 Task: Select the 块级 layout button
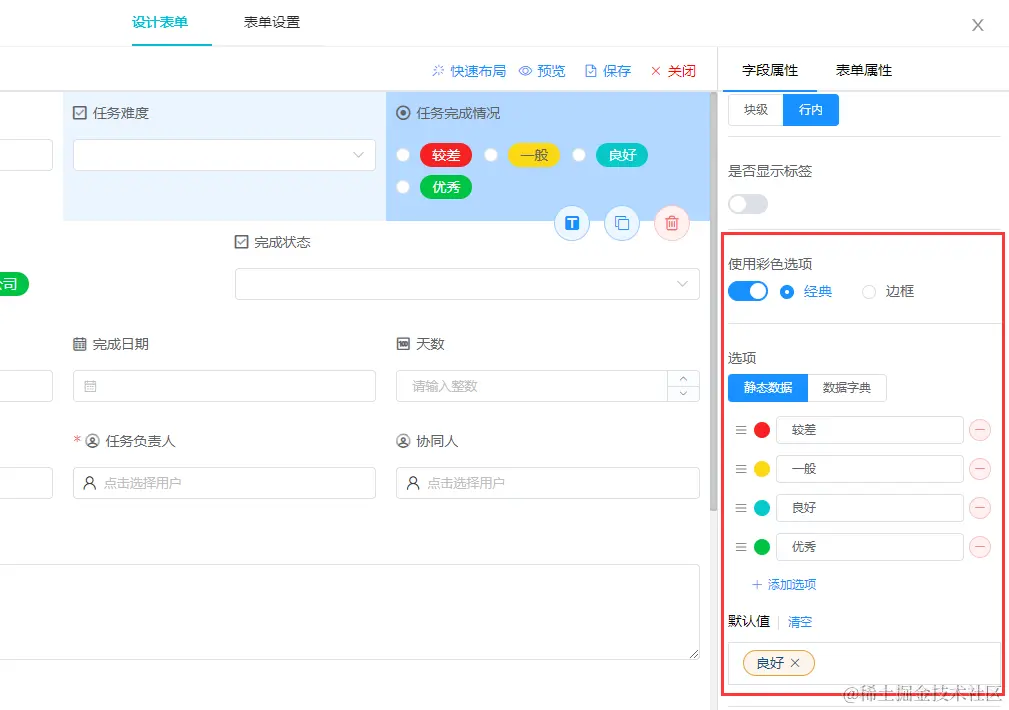click(755, 109)
